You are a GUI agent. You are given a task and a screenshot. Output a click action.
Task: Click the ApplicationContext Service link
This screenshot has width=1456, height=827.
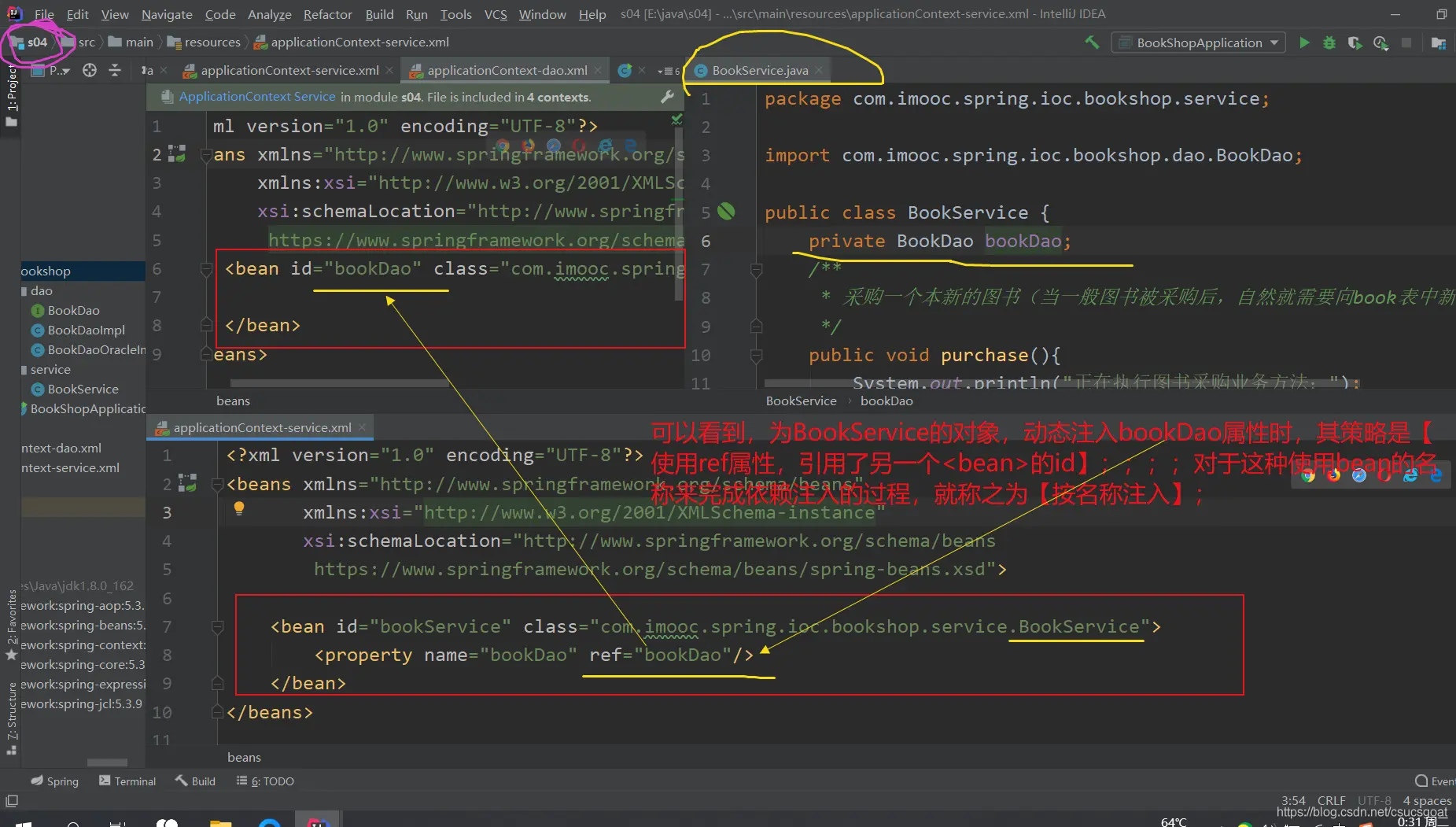[x=257, y=97]
